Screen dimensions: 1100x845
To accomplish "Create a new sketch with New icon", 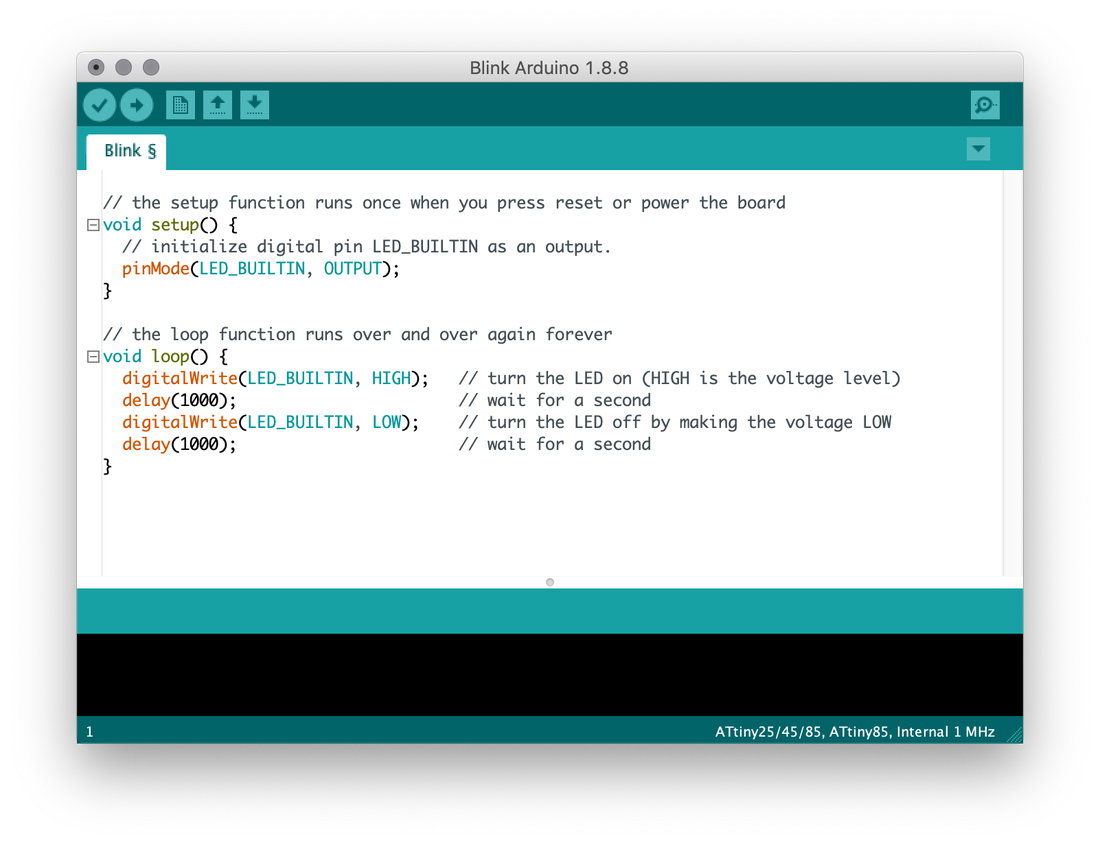I will point(180,105).
